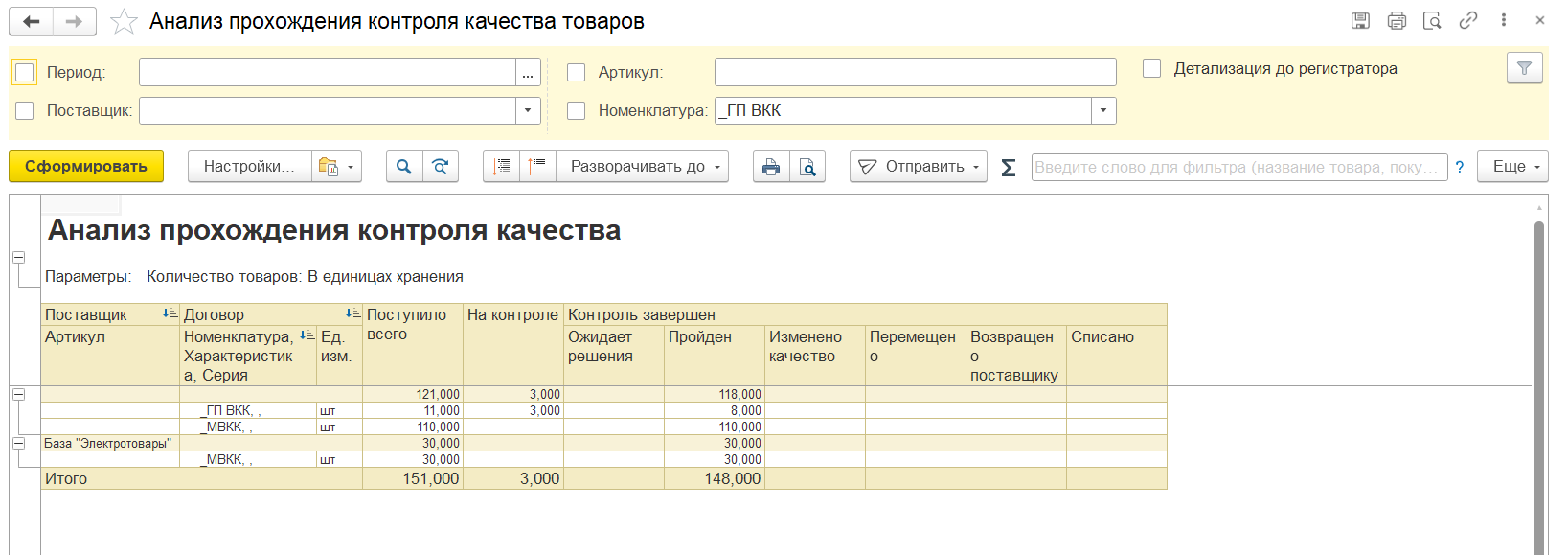This screenshot has width=1568, height=555.
Task: Toggle Детализация до регистратора checkbox
Action: [1152, 68]
